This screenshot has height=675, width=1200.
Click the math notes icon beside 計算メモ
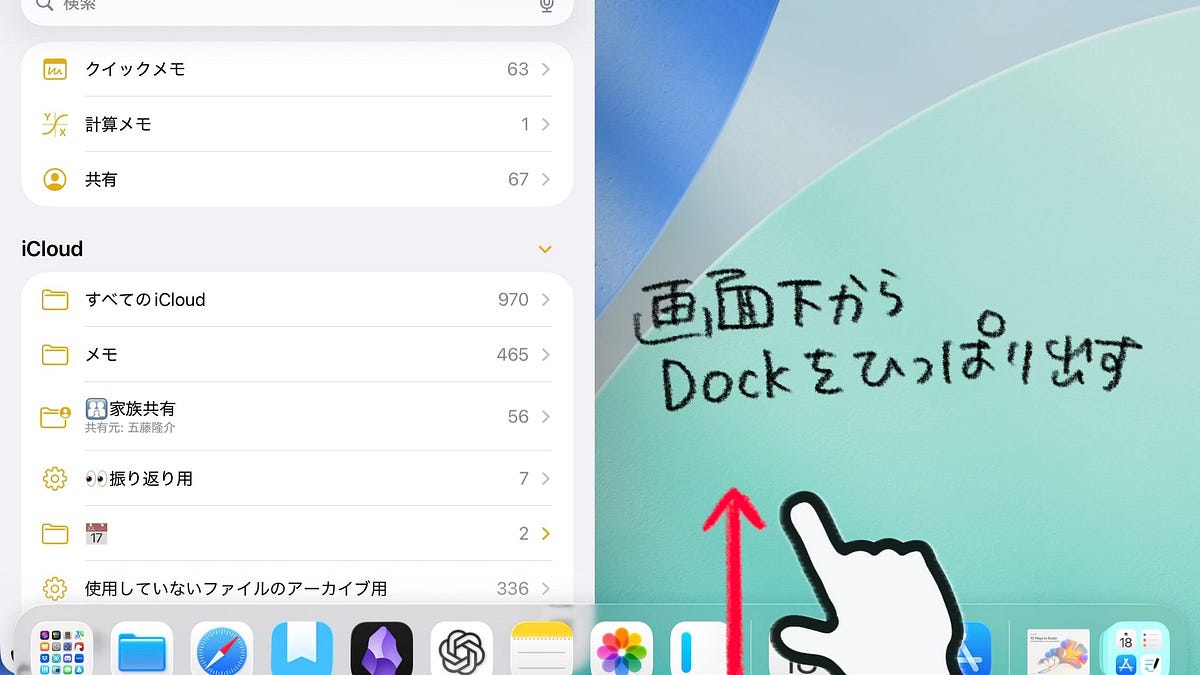point(55,124)
